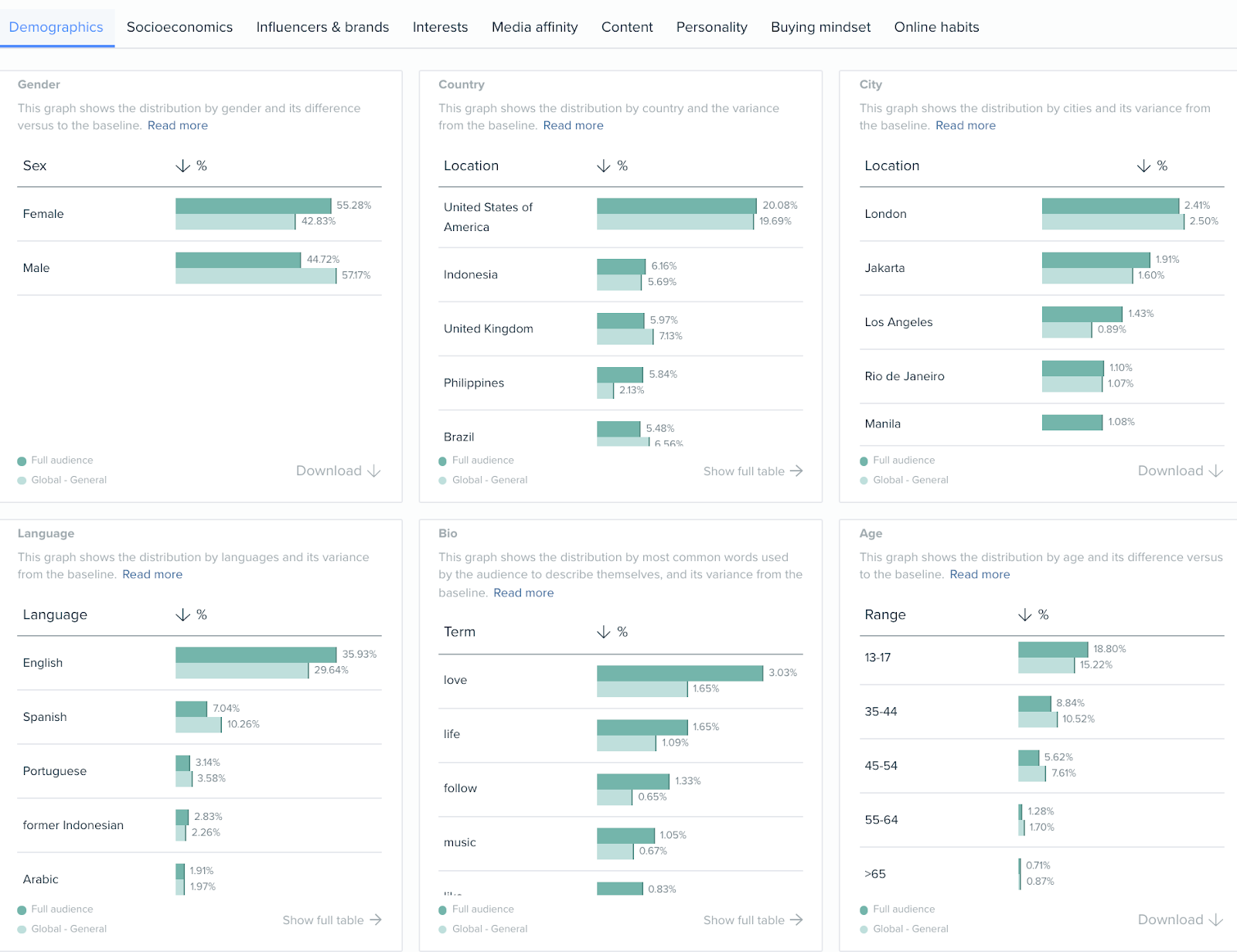Viewport: 1237px width, 952px height.
Task: Click the sort arrow in Language table header
Action: coord(183,615)
